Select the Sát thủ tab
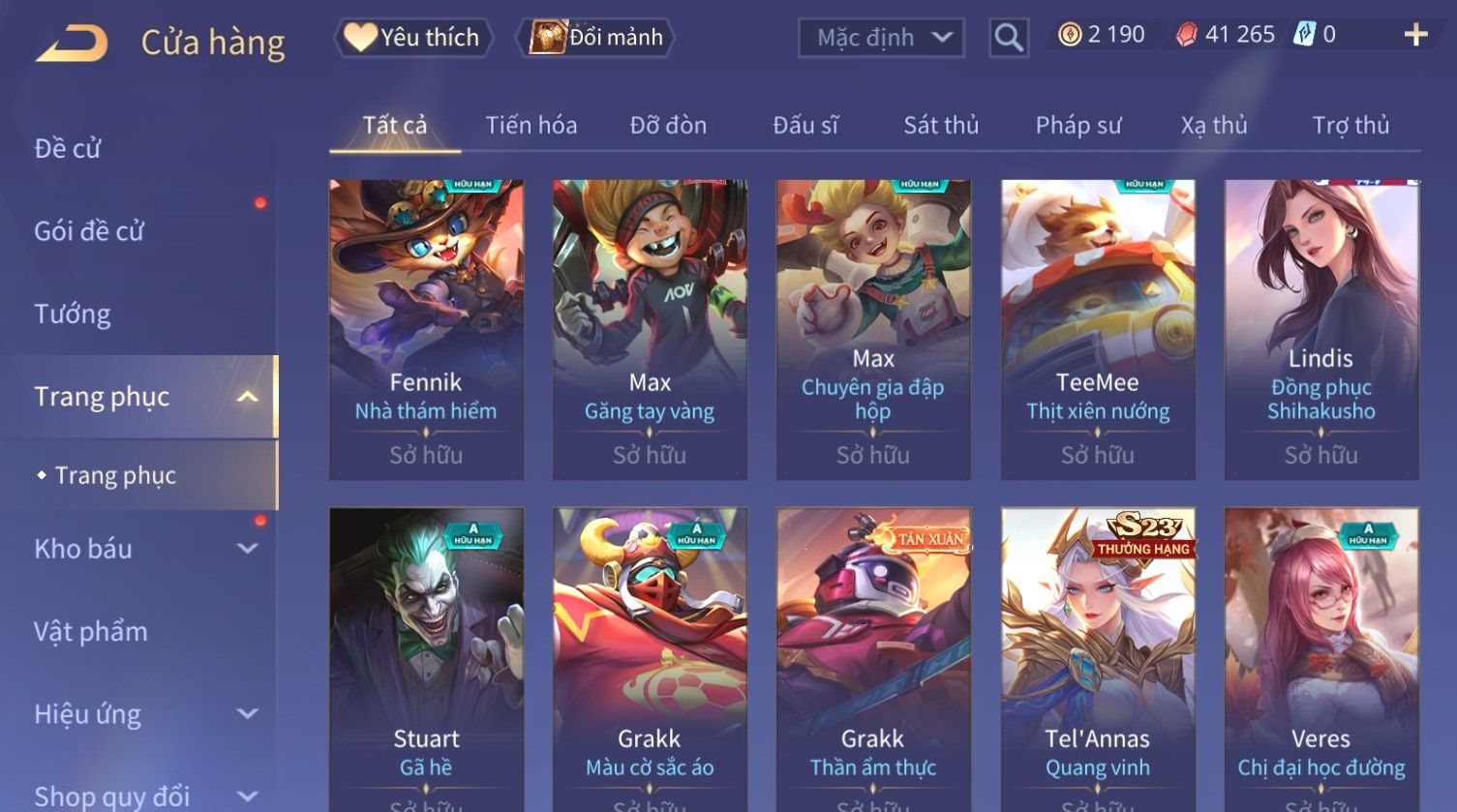Screen dimensions: 1457x812 941,125
